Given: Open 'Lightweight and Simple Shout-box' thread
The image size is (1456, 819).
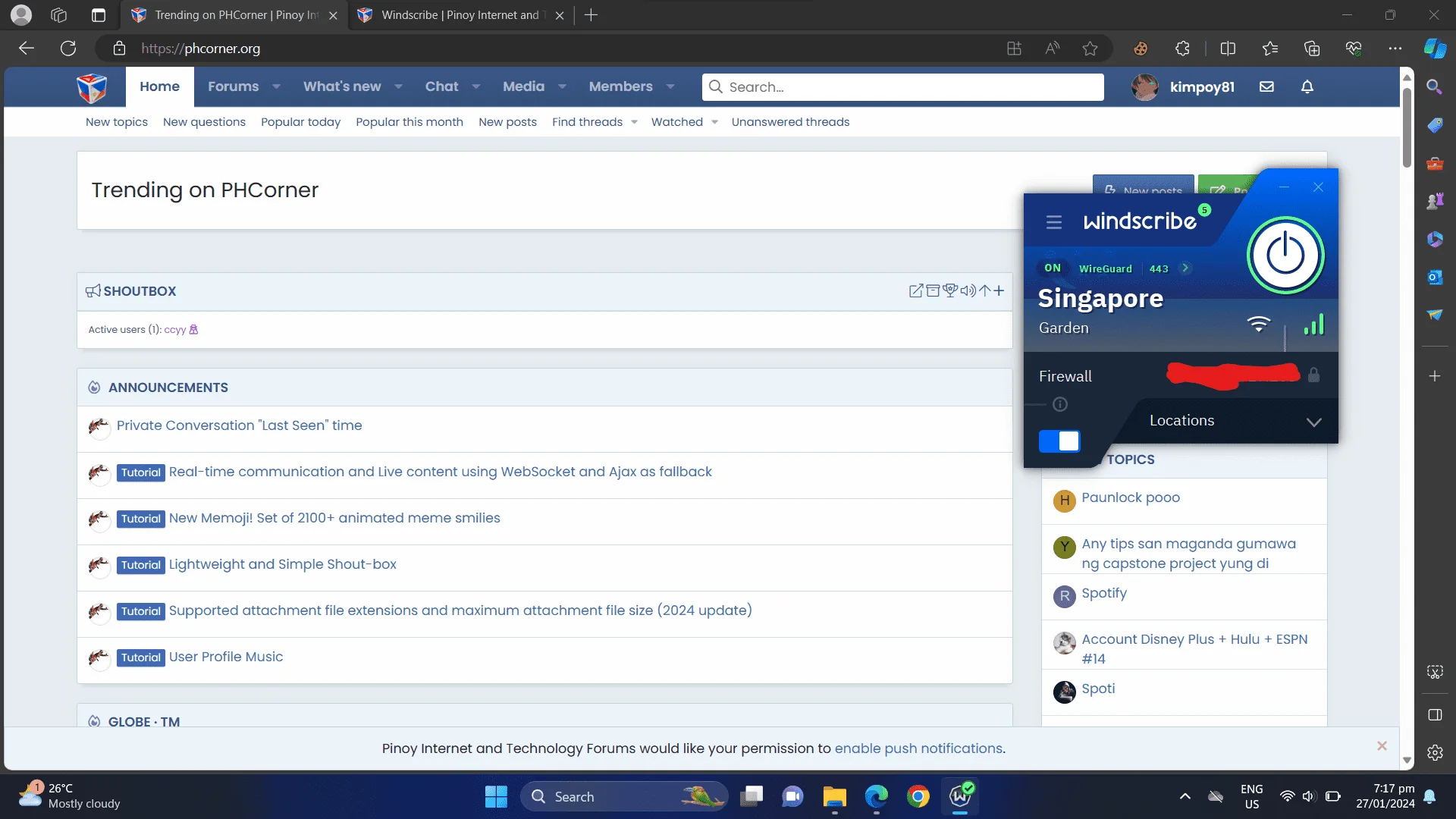Looking at the screenshot, I should [282, 564].
